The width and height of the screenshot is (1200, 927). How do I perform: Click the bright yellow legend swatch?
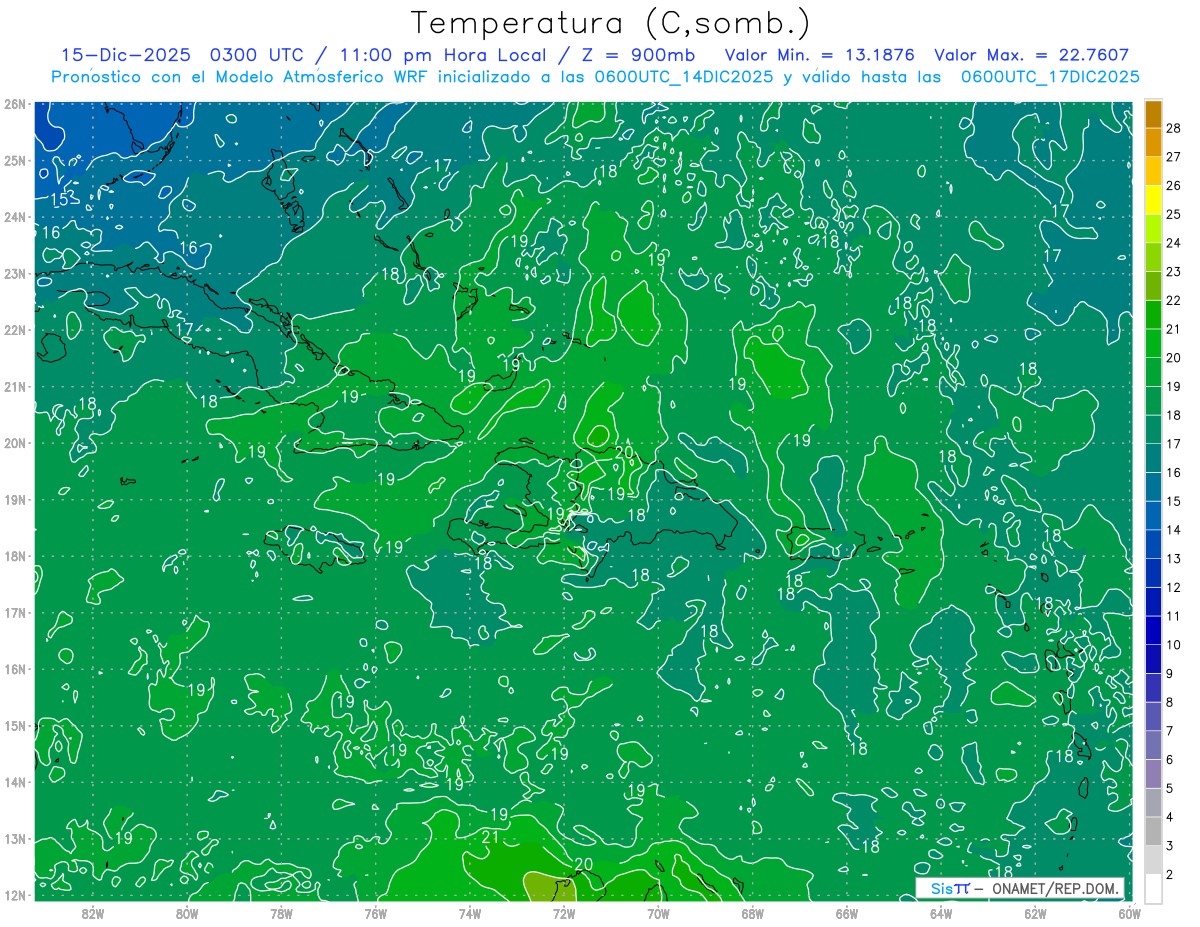pos(1153,200)
